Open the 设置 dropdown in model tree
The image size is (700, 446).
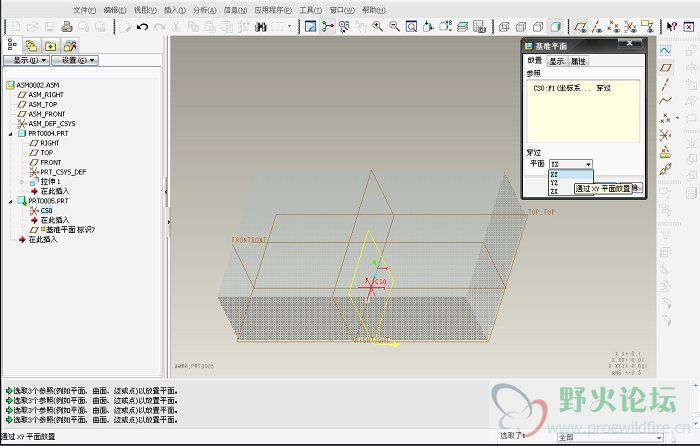click(74, 60)
